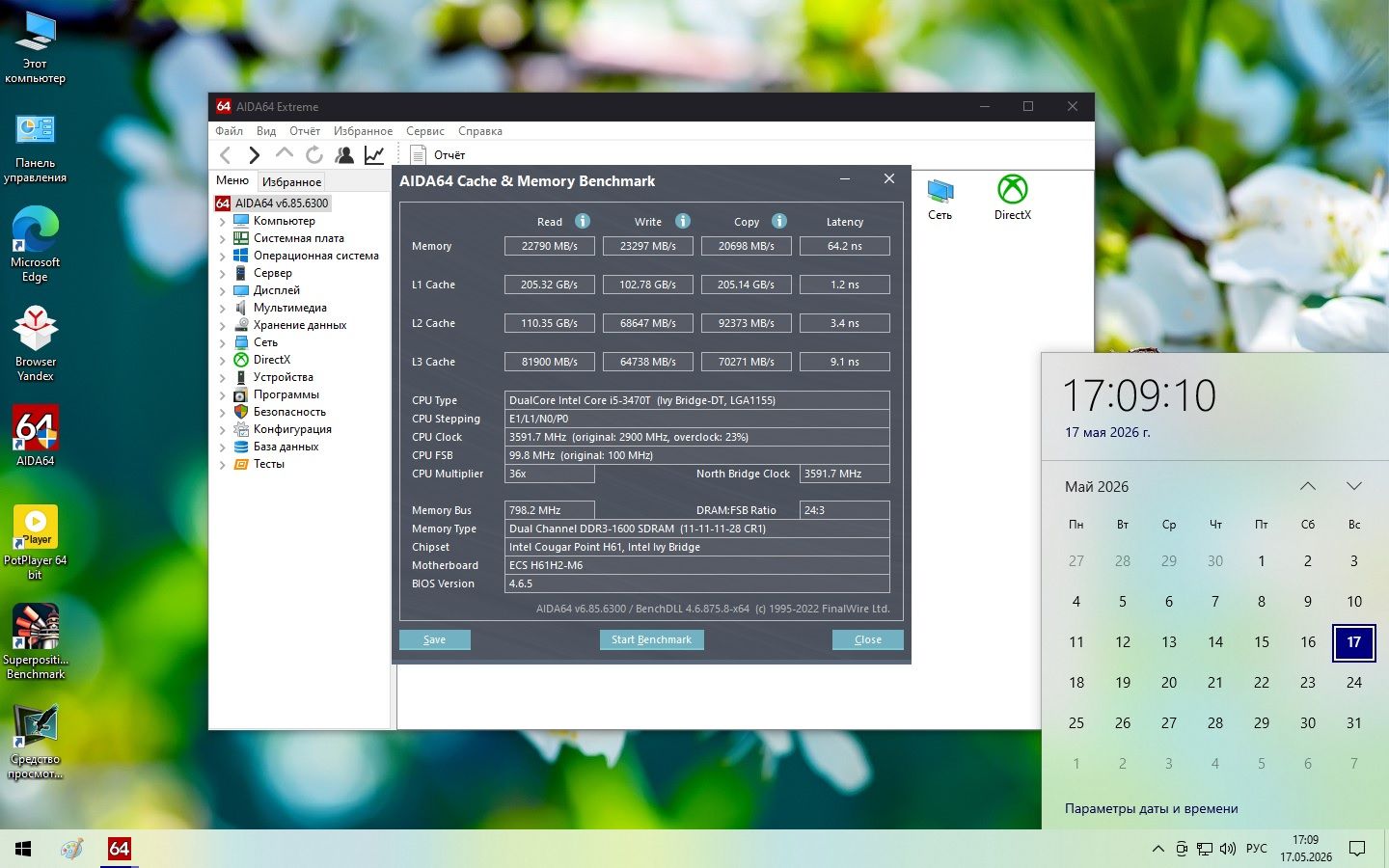Click Start Benchmark button
This screenshot has height=868, width=1389.
[652, 639]
